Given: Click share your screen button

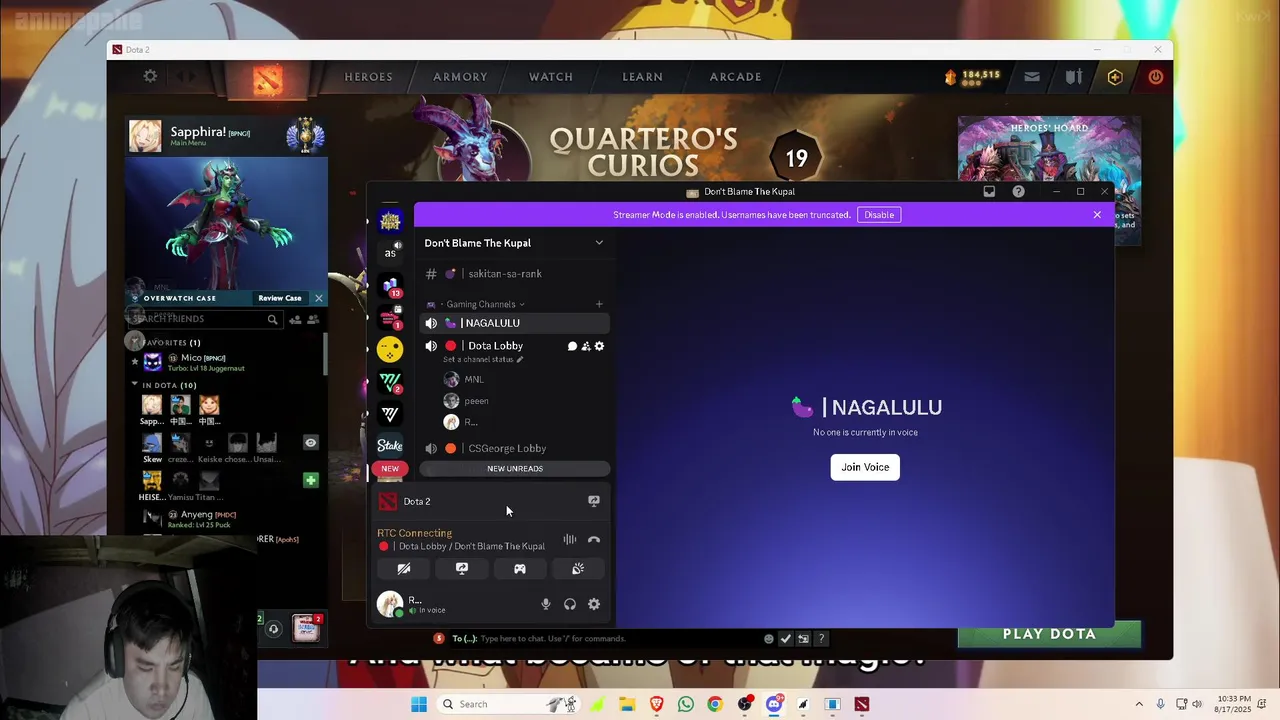Looking at the screenshot, I should [x=462, y=569].
